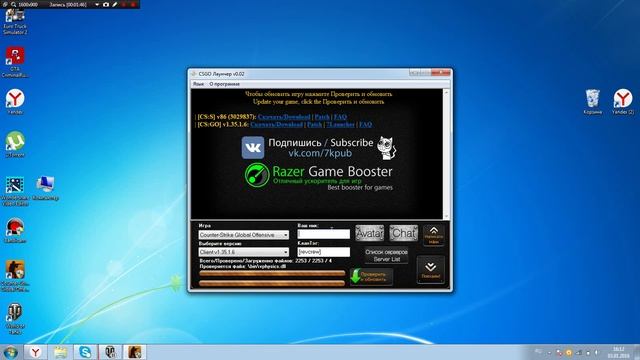Image resolution: width=640 pixels, height=360 pixels.
Task: Open the Computer desktop icon
Action: pyautogui.click(x=45, y=188)
